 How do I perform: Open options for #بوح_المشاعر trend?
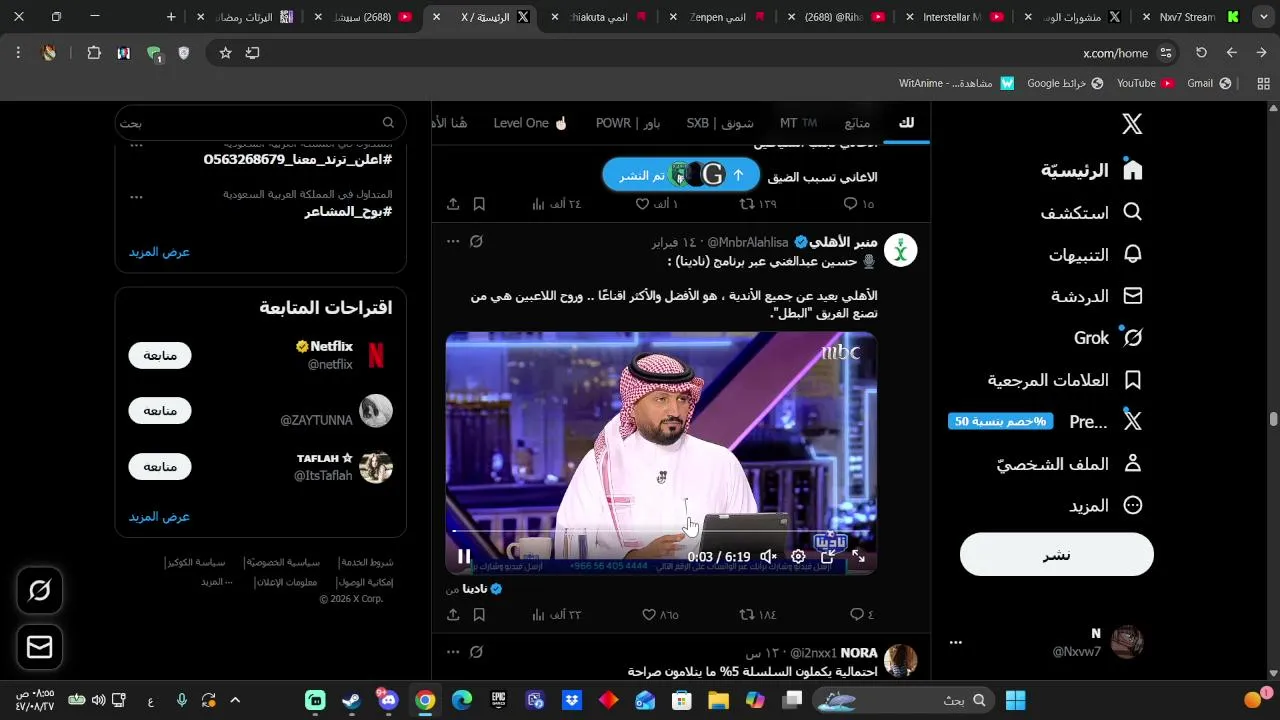137,197
